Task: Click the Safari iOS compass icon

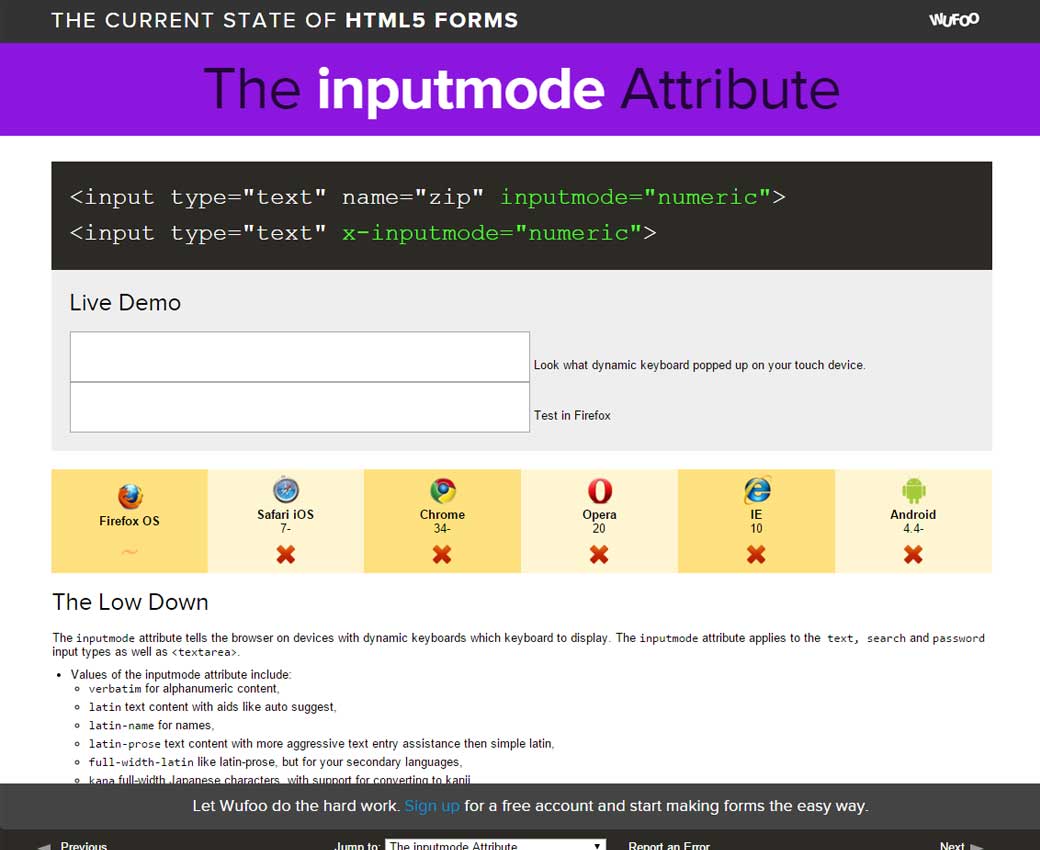Action: click(286, 490)
